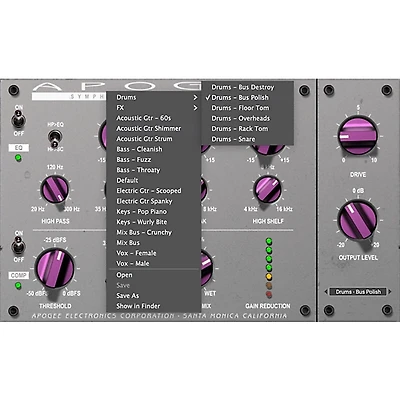The width and height of the screenshot is (400, 400).
Task: Select Electric Gtr - Scooped preset
Action: click(x=154, y=191)
